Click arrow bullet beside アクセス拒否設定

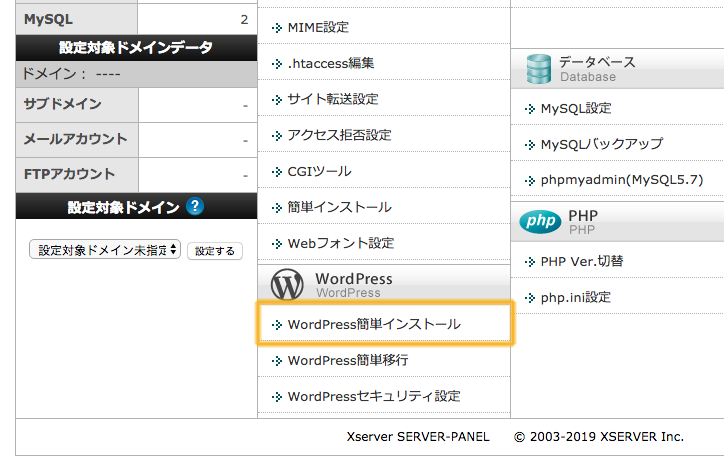click(x=277, y=136)
